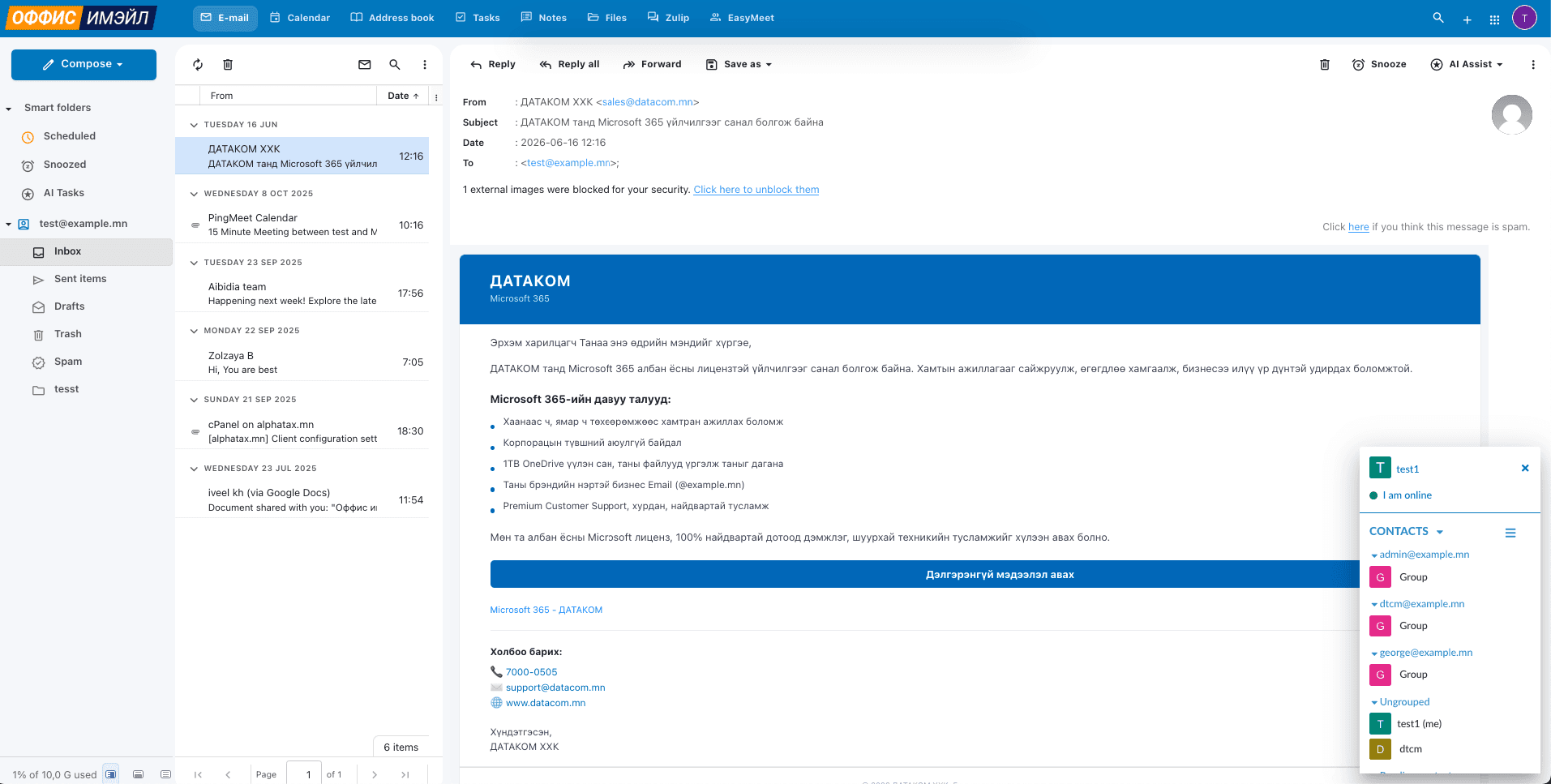This screenshot has width=1551, height=784.
Task: Open the PingMeet Calendar email
Action: 302,225
